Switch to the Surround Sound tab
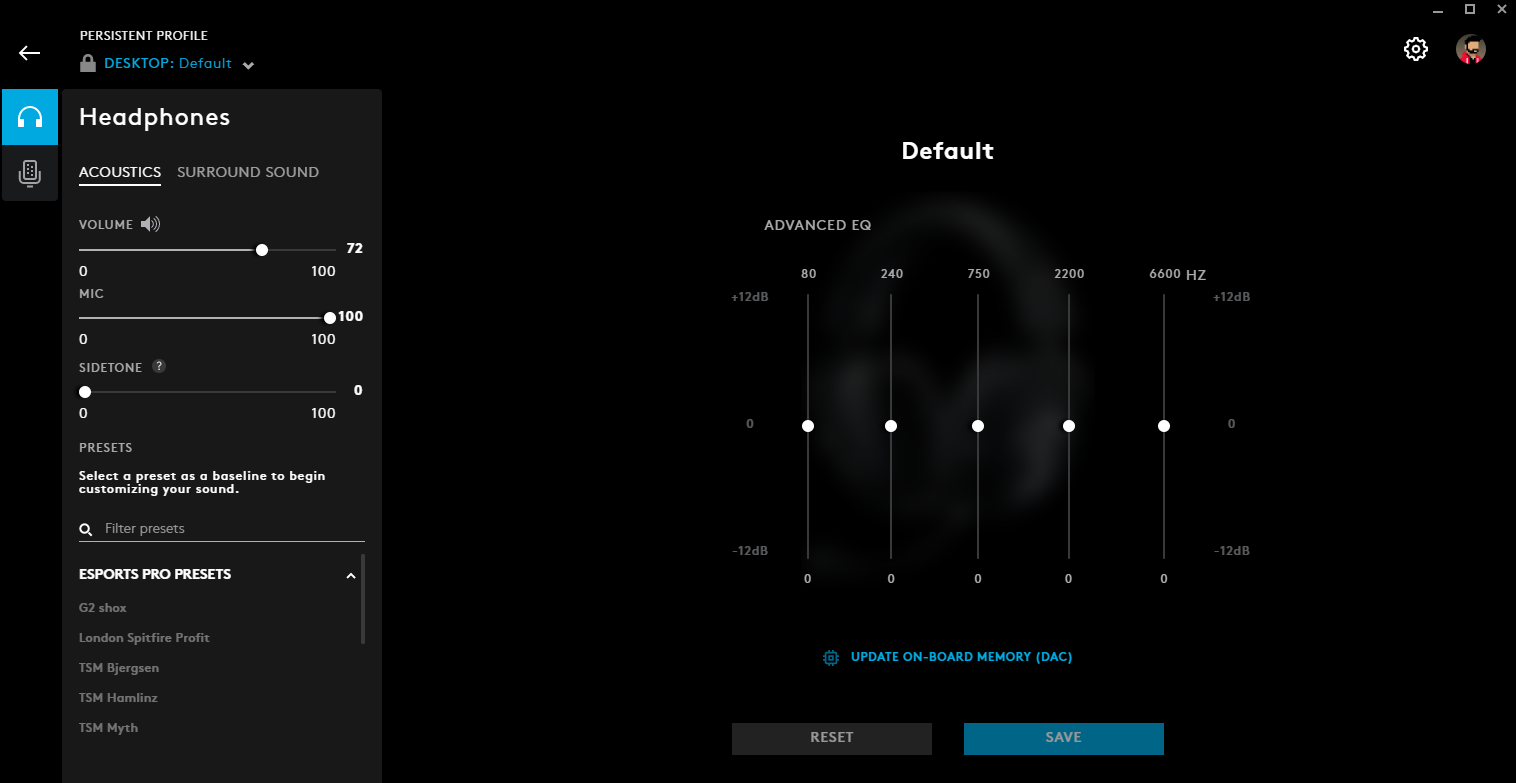 tap(248, 172)
